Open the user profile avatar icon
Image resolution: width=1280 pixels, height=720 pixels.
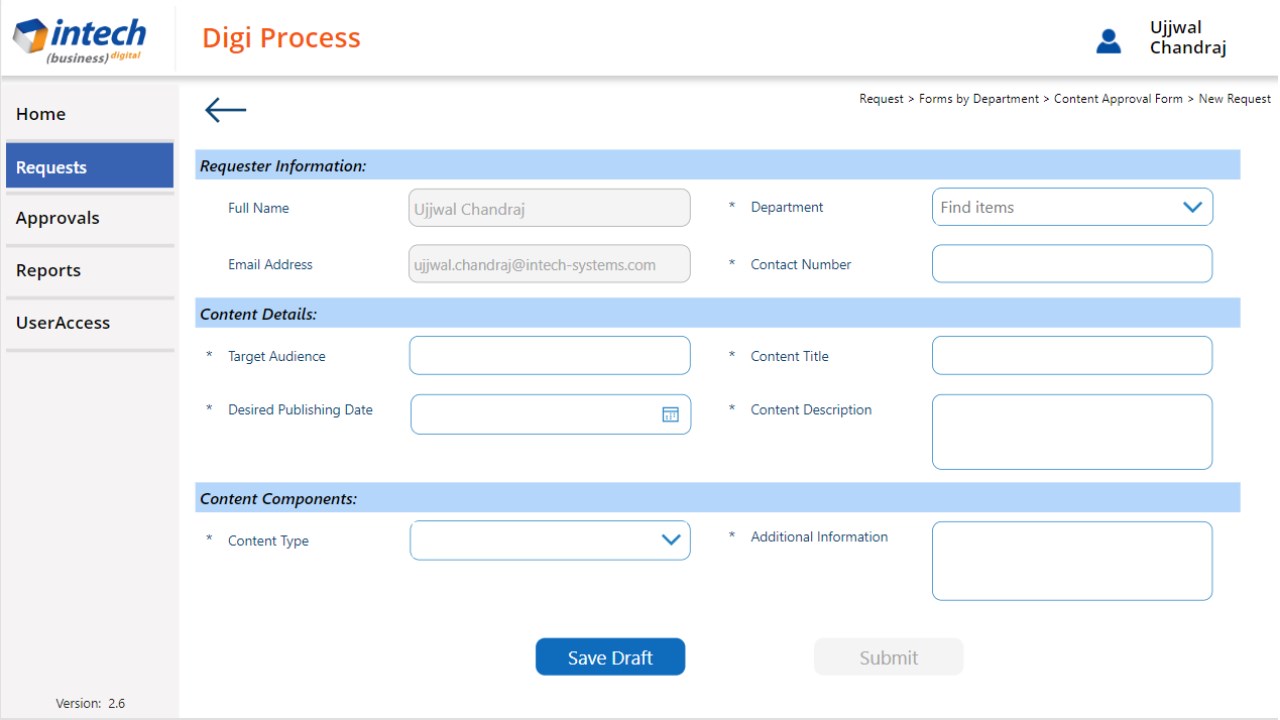pos(1108,41)
